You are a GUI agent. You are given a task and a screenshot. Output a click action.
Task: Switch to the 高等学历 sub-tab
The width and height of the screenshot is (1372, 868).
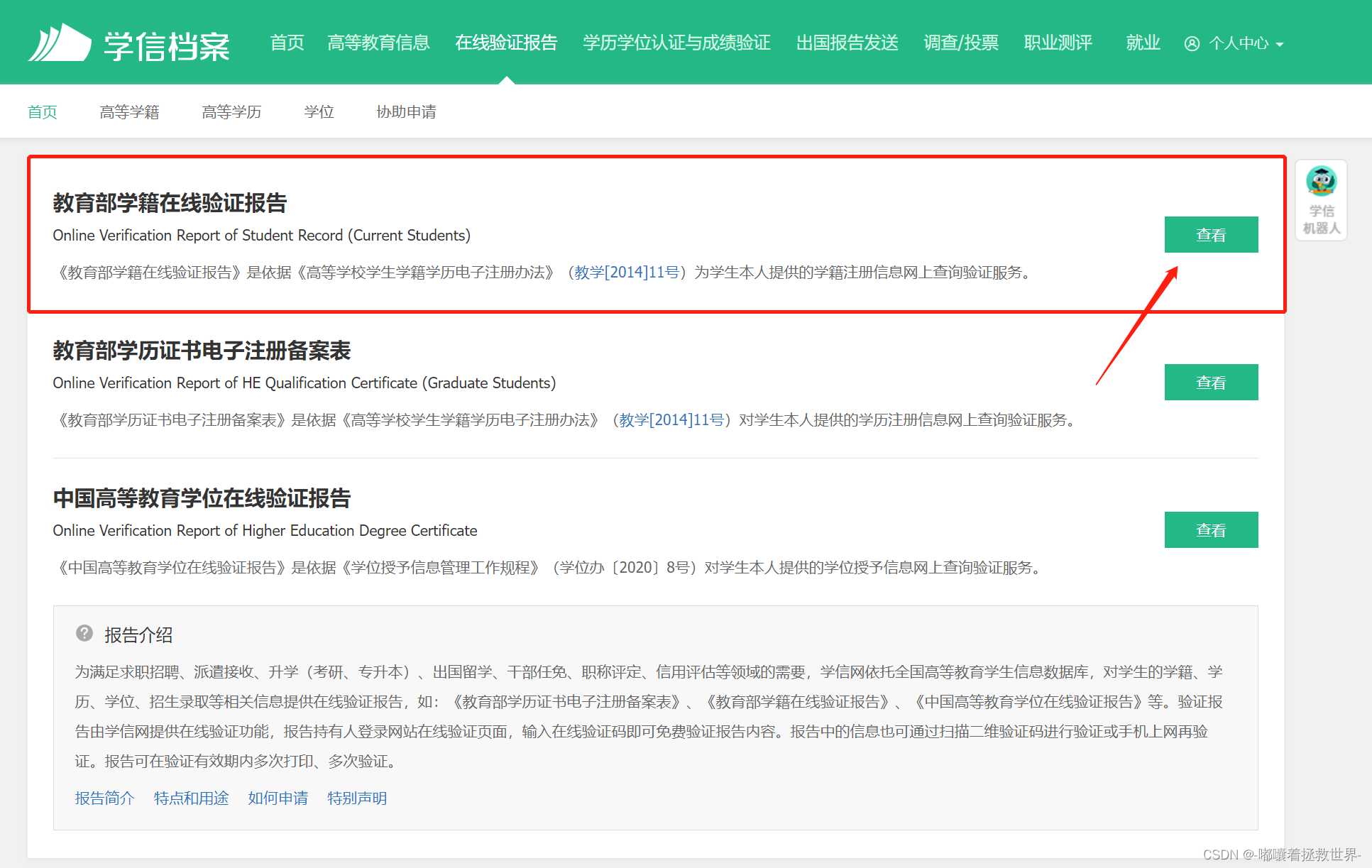(x=231, y=112)
